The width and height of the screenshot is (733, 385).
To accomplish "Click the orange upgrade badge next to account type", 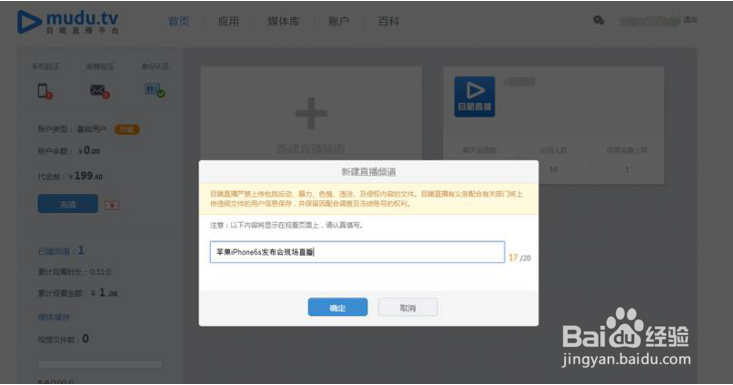I will pos(127,129).
